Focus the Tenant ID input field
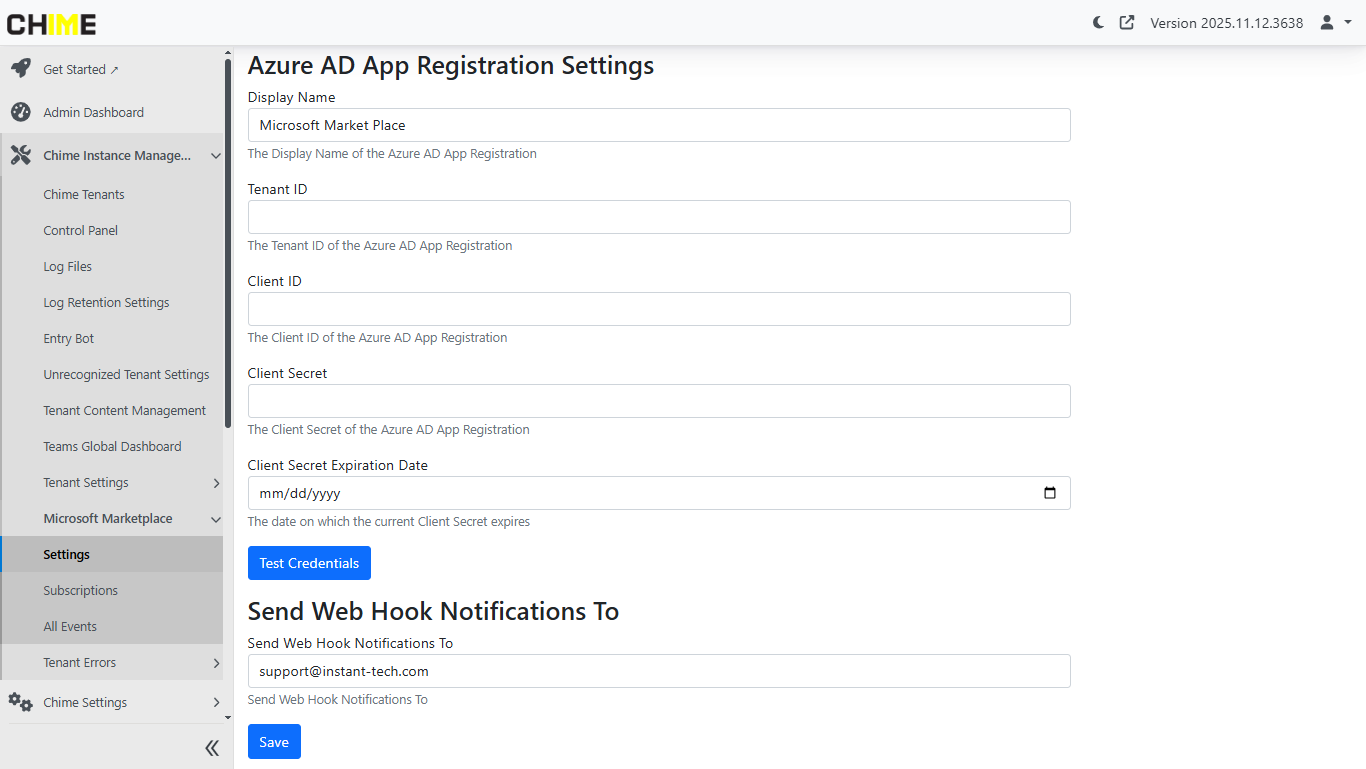The image size is (1366, 769). tap(659, 217)
